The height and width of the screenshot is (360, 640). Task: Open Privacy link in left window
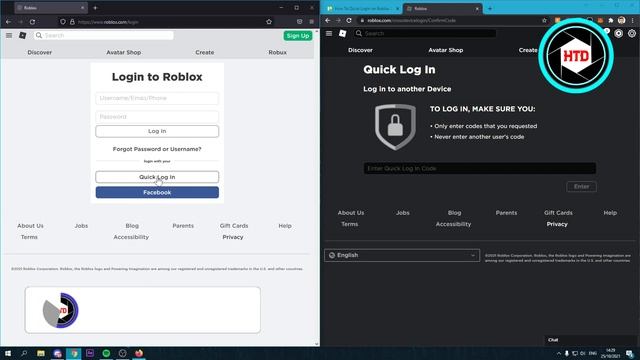click(233, 237)
